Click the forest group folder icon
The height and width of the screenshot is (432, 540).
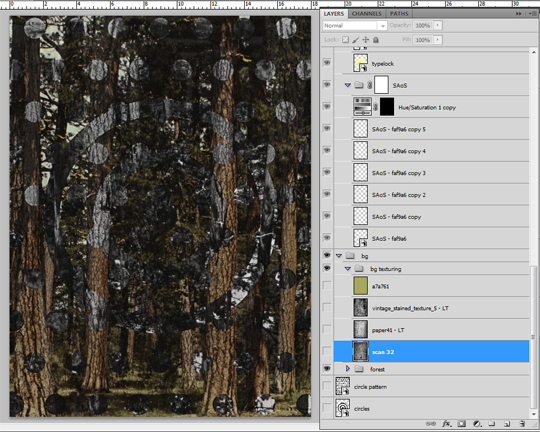[359, 369]
